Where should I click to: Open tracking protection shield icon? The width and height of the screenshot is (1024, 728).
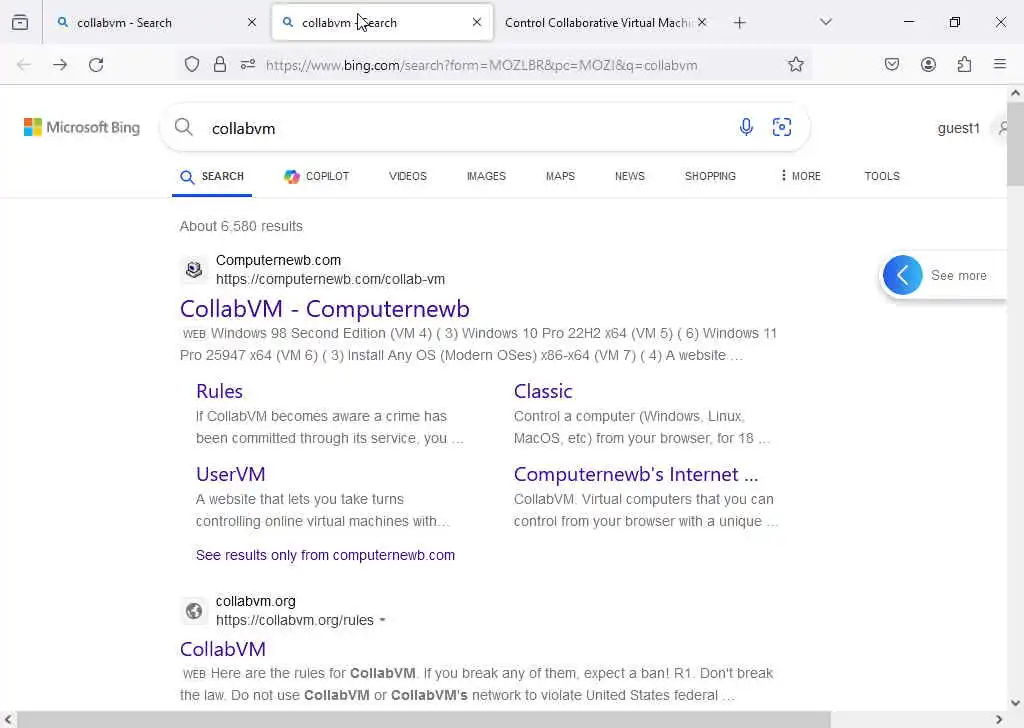click(191, 64)
